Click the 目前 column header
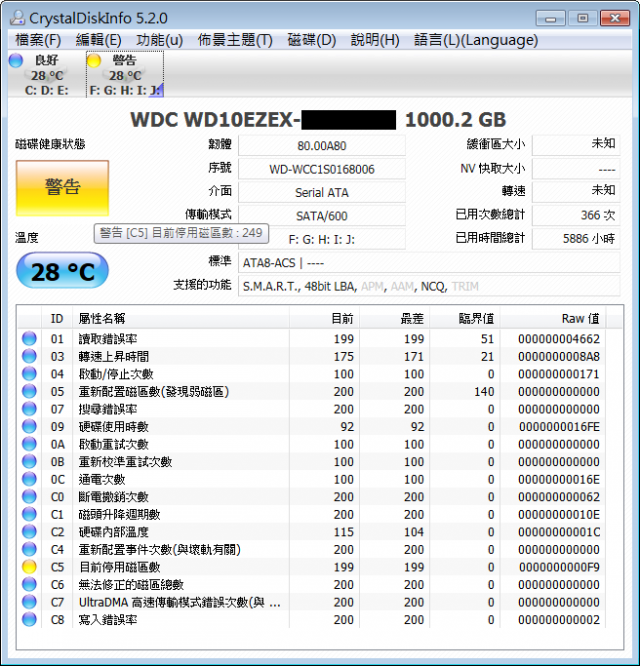The height and width of the screenshot is (667, 640). click(x=324, y=319)
